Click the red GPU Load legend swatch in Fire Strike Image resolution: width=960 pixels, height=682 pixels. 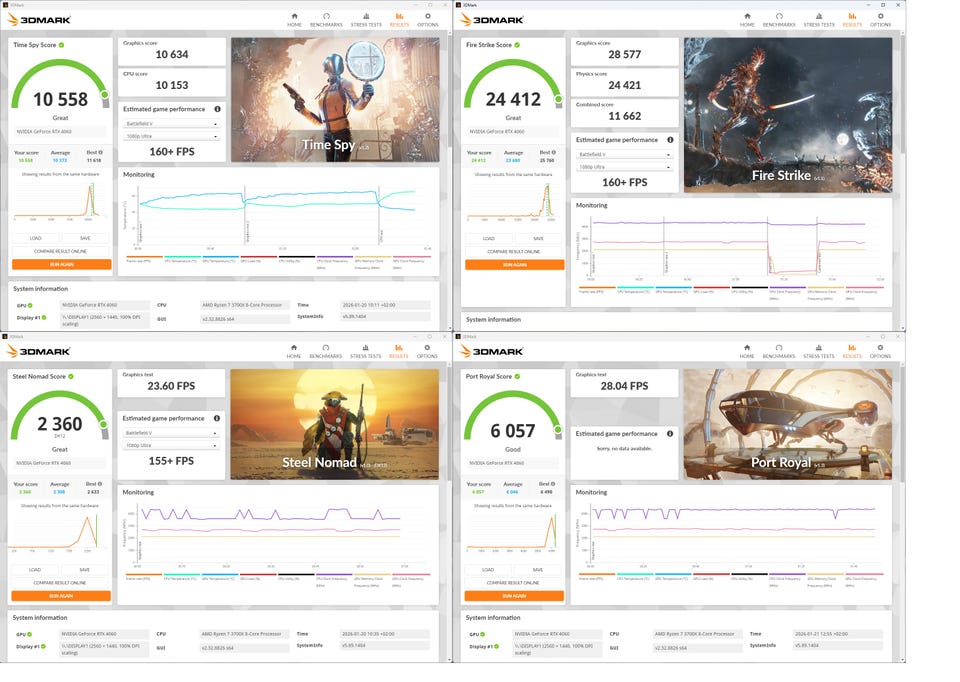tap(711, 287)
